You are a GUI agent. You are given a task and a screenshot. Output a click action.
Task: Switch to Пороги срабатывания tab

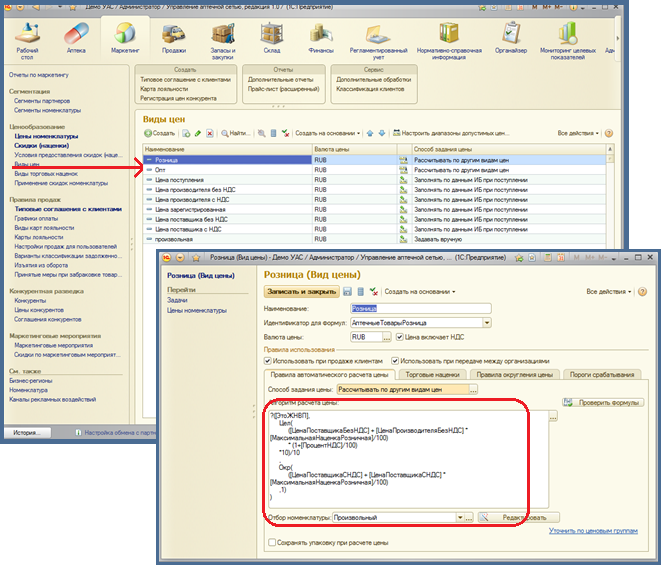pos(602,375)
